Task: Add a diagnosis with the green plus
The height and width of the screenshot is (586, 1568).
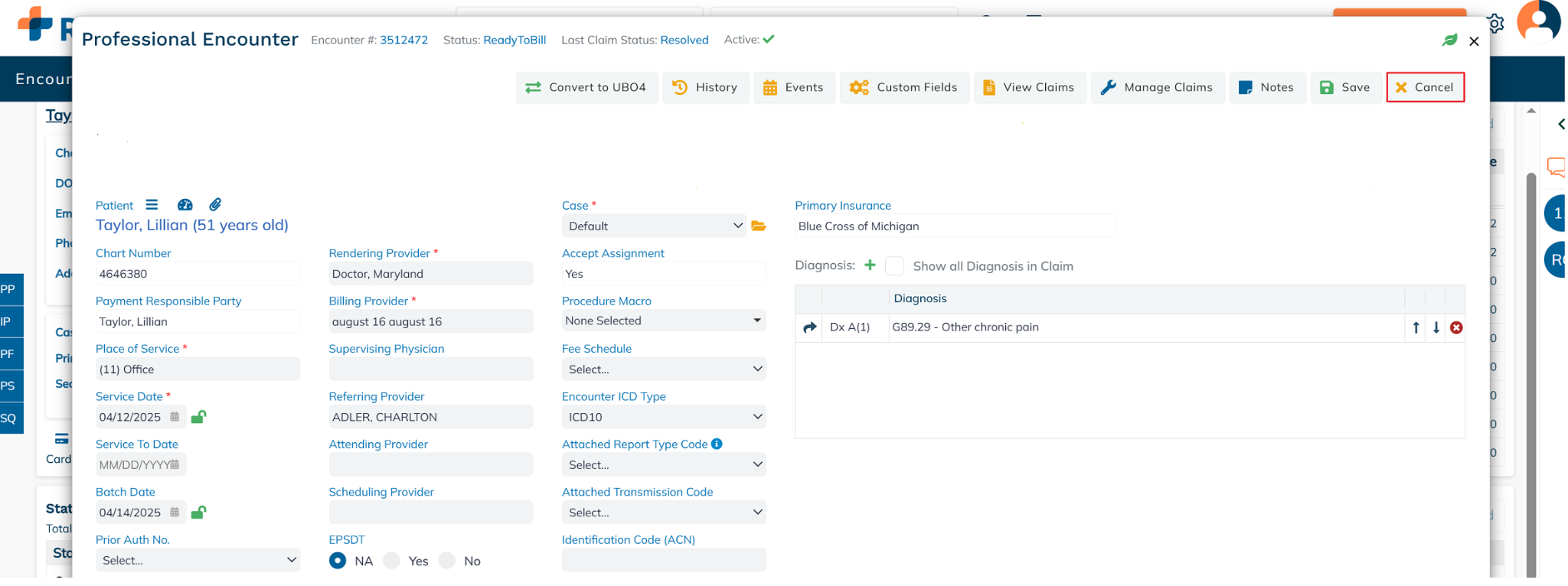Action: click(870, 265)
